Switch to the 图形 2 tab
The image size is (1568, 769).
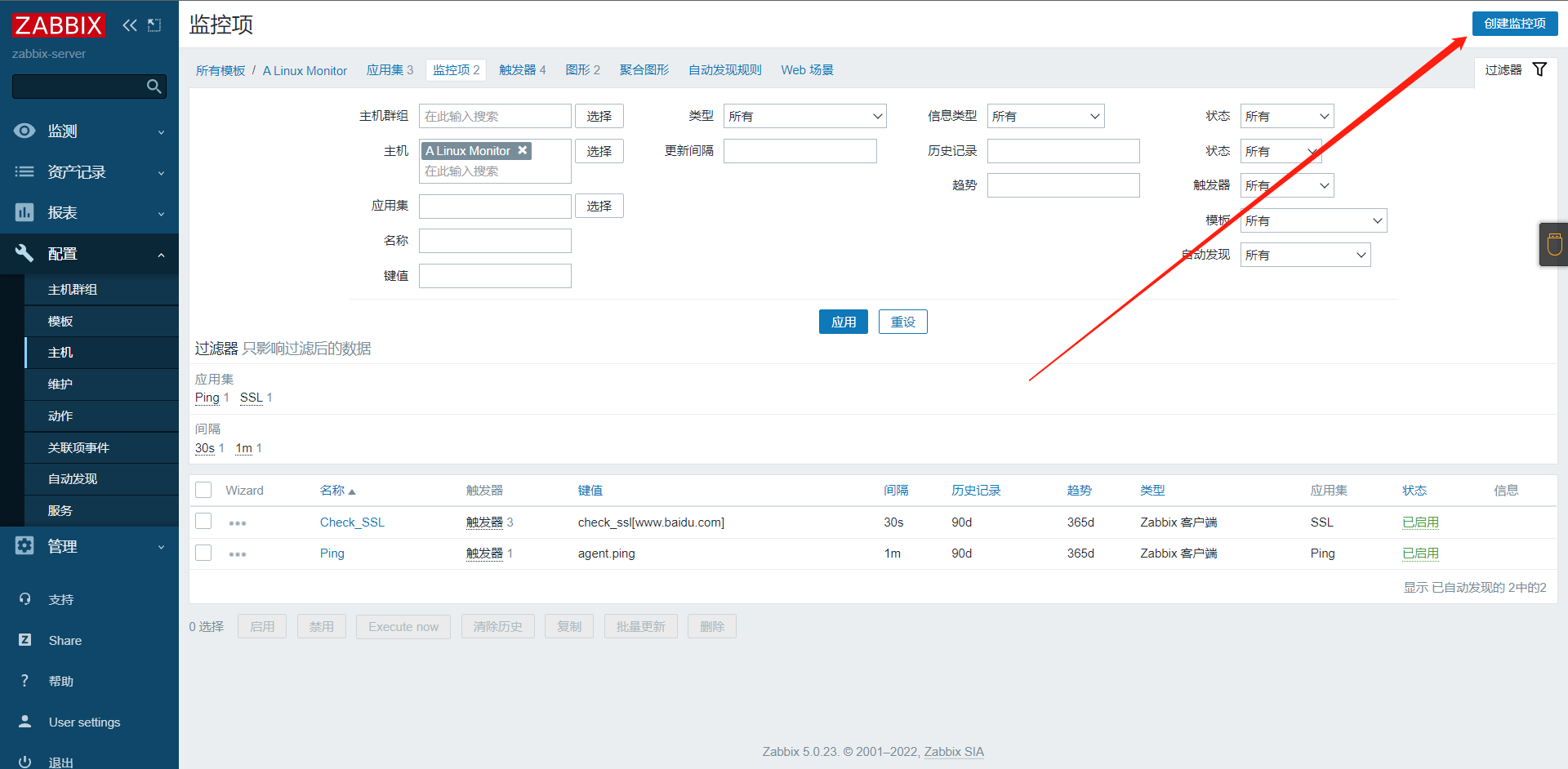pos(582,70)
